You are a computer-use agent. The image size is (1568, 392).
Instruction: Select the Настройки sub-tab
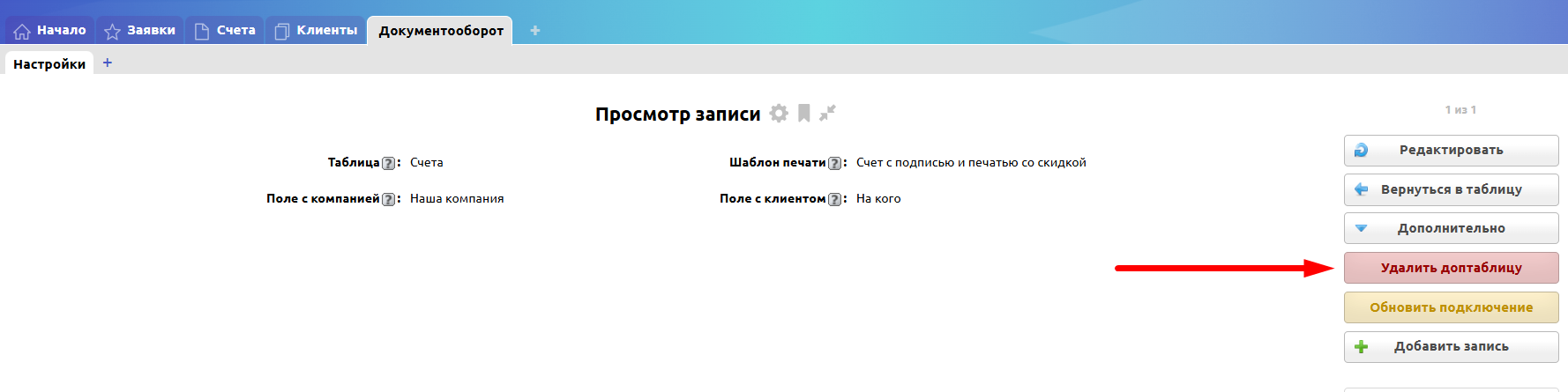tap(49, 63)
